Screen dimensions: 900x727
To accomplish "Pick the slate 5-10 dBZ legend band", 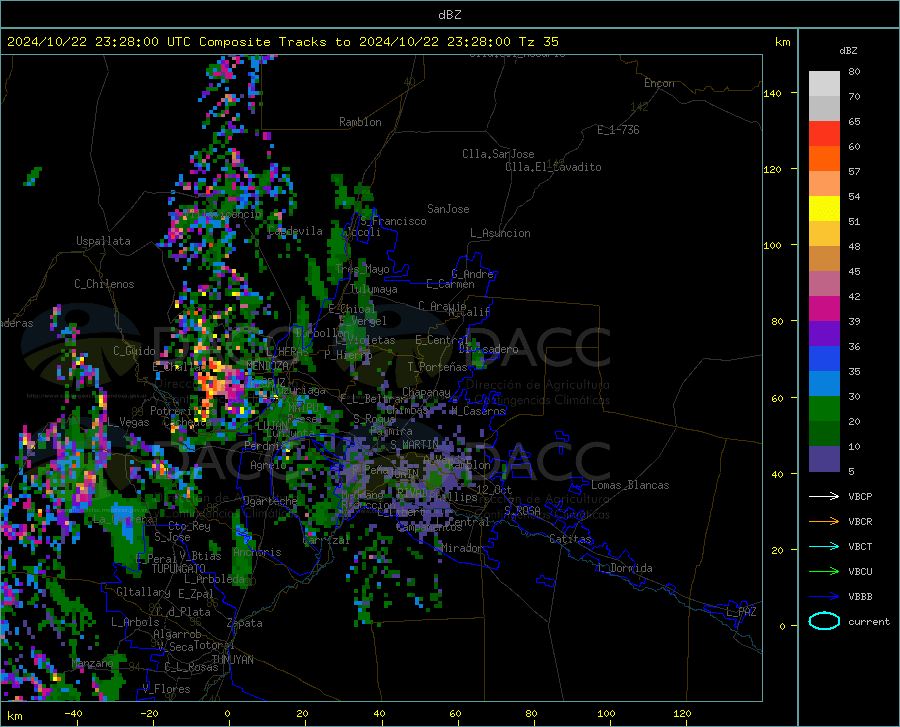I will (x=824, y=458).
